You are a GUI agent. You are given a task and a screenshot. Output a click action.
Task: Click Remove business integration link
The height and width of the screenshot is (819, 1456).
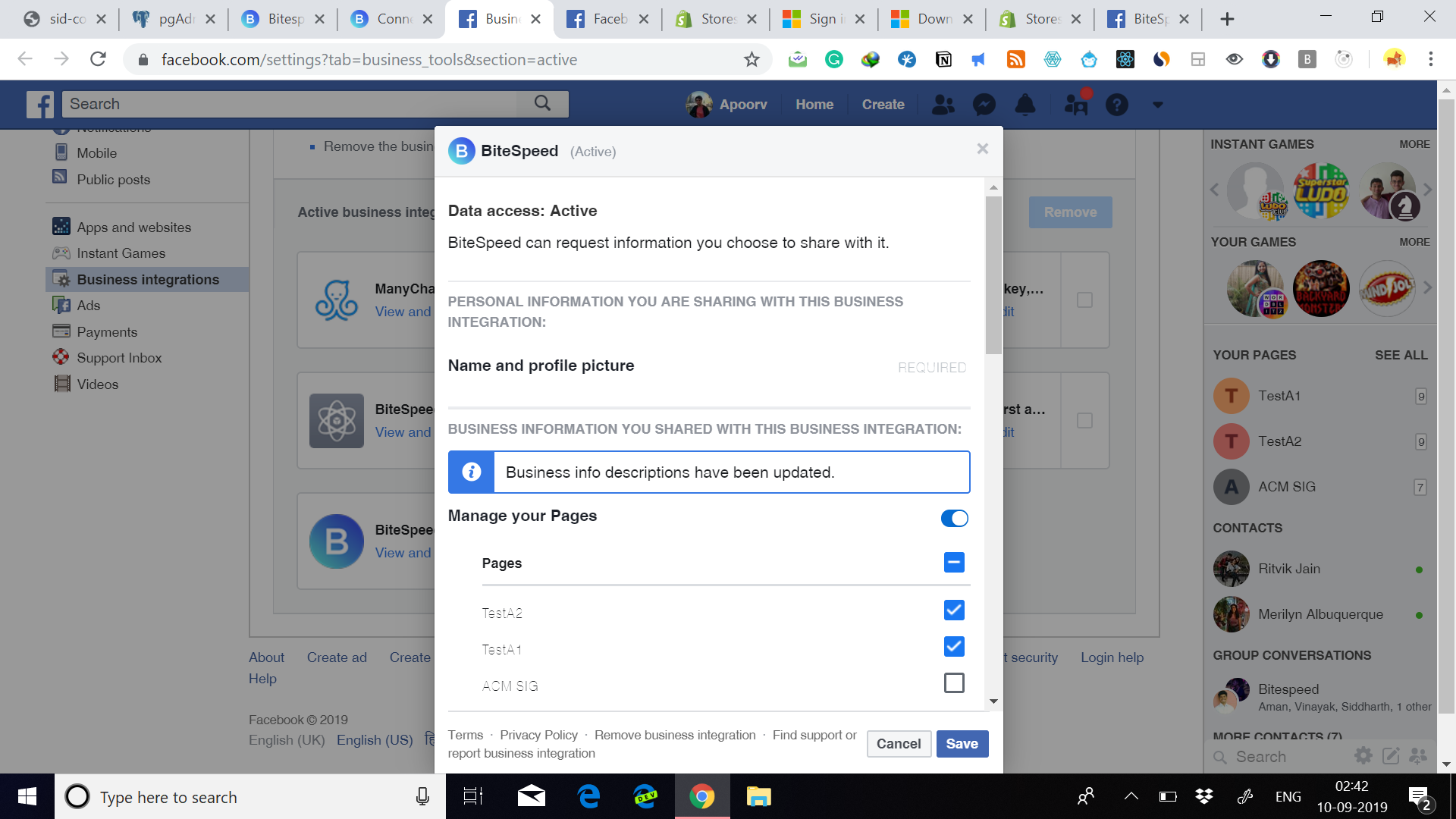coord(675,735)
